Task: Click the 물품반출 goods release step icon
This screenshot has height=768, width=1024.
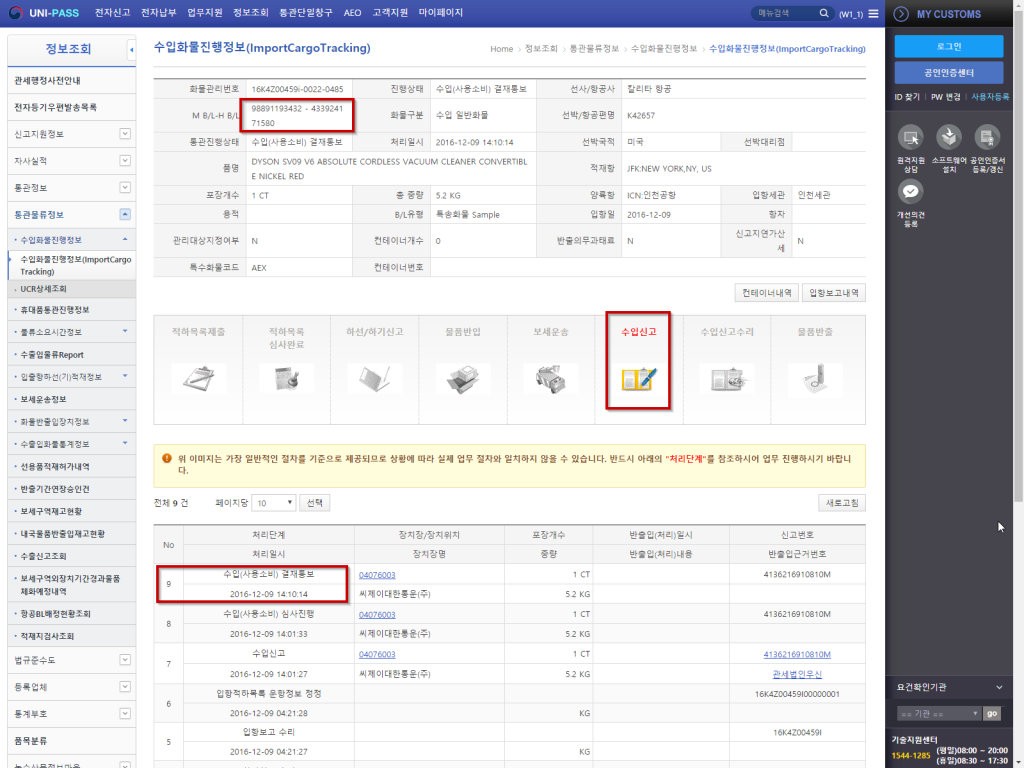Action: [814, 378]
